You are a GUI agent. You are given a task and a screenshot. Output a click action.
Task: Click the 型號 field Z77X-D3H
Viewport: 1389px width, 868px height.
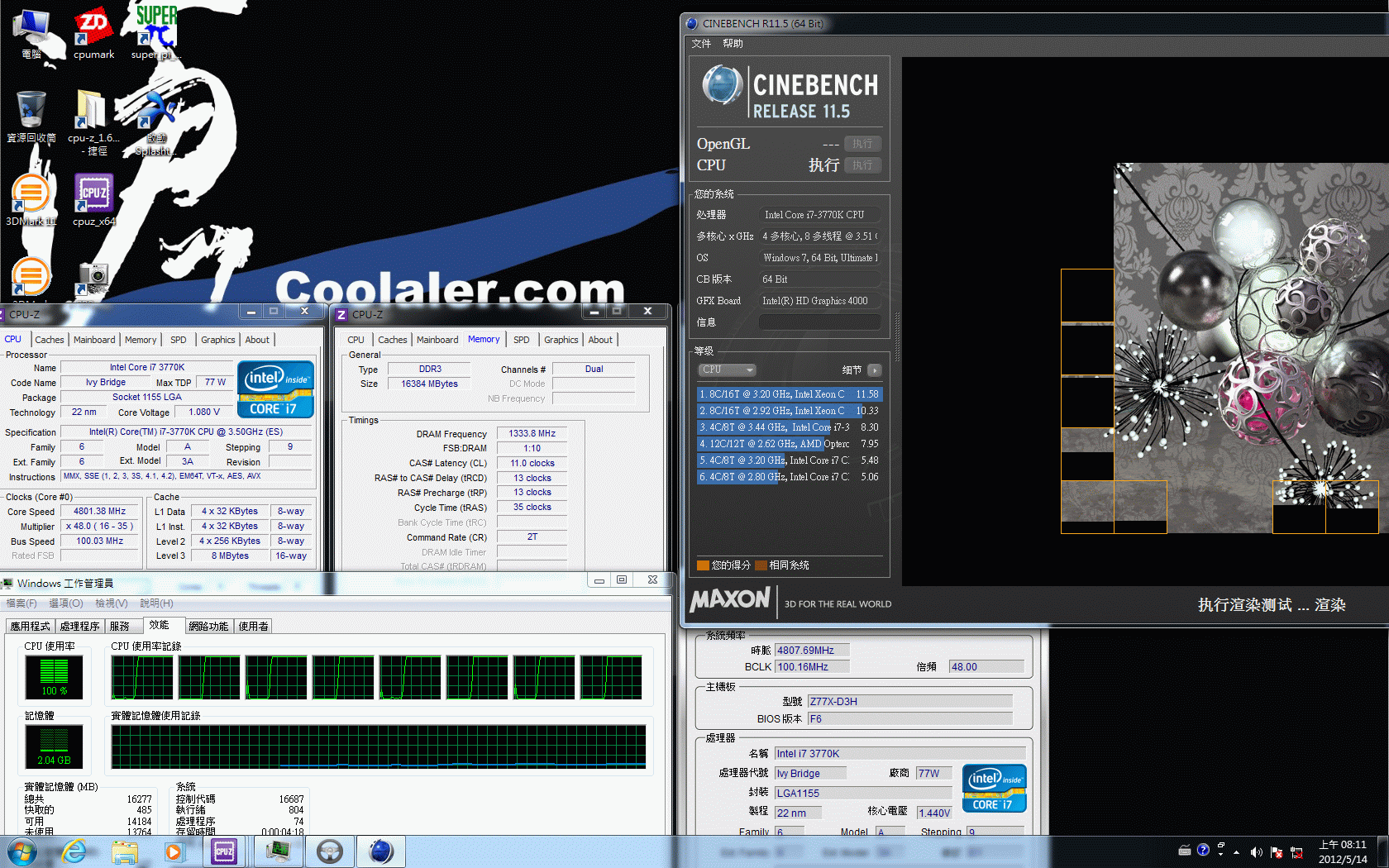tap(909, 701)
